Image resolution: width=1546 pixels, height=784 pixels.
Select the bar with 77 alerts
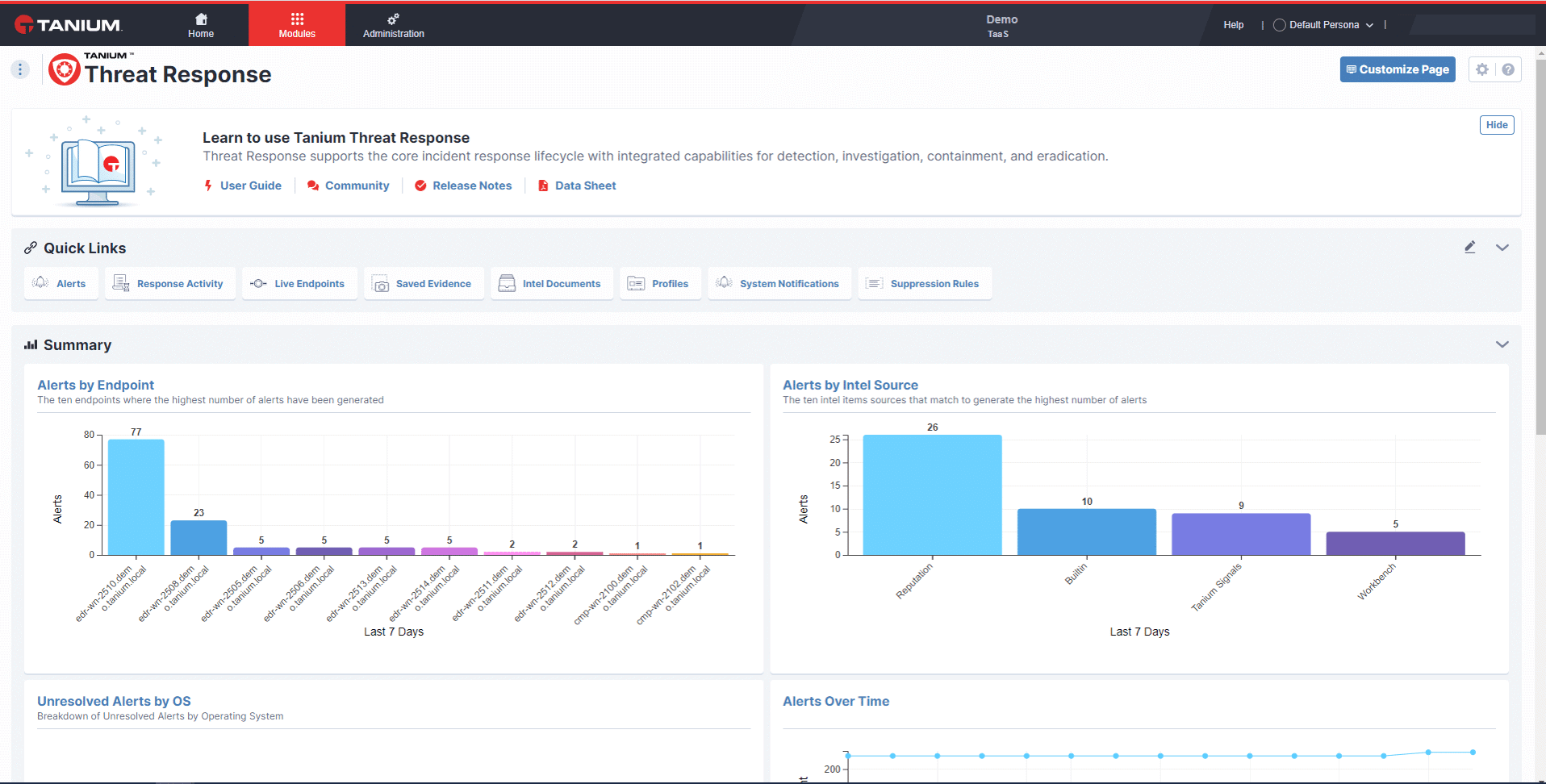coord(136,497)
